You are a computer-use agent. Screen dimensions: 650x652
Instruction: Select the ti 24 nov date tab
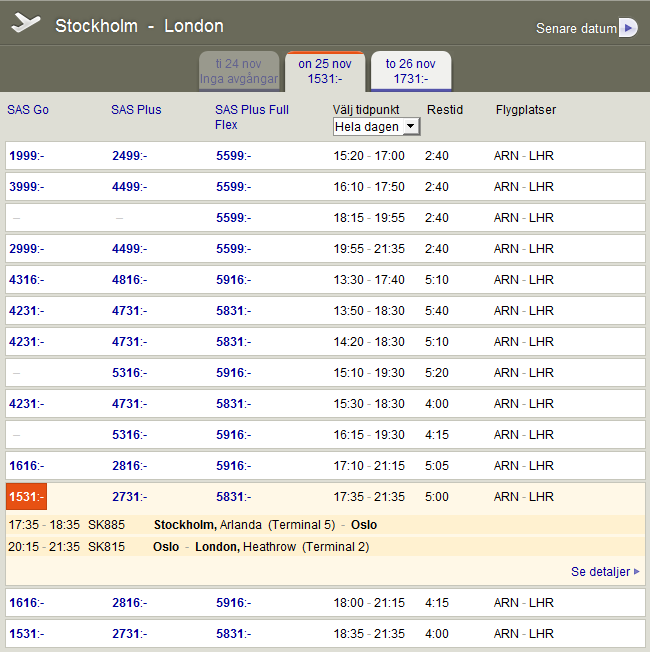point(238,71)
